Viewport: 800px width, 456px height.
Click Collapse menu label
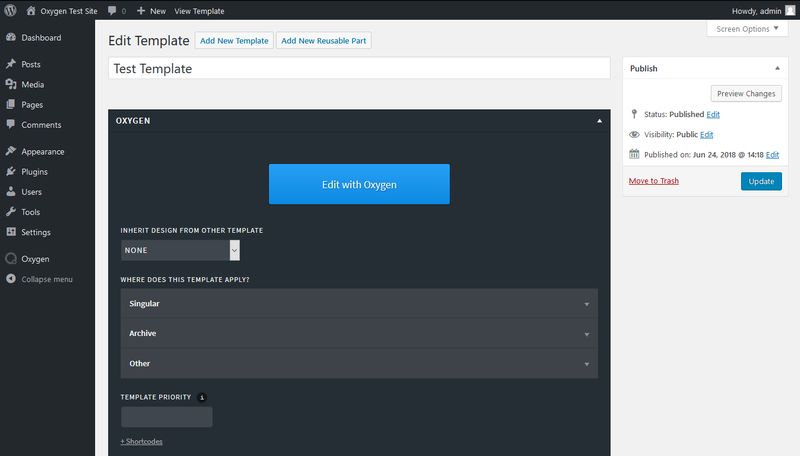[47, 279]
